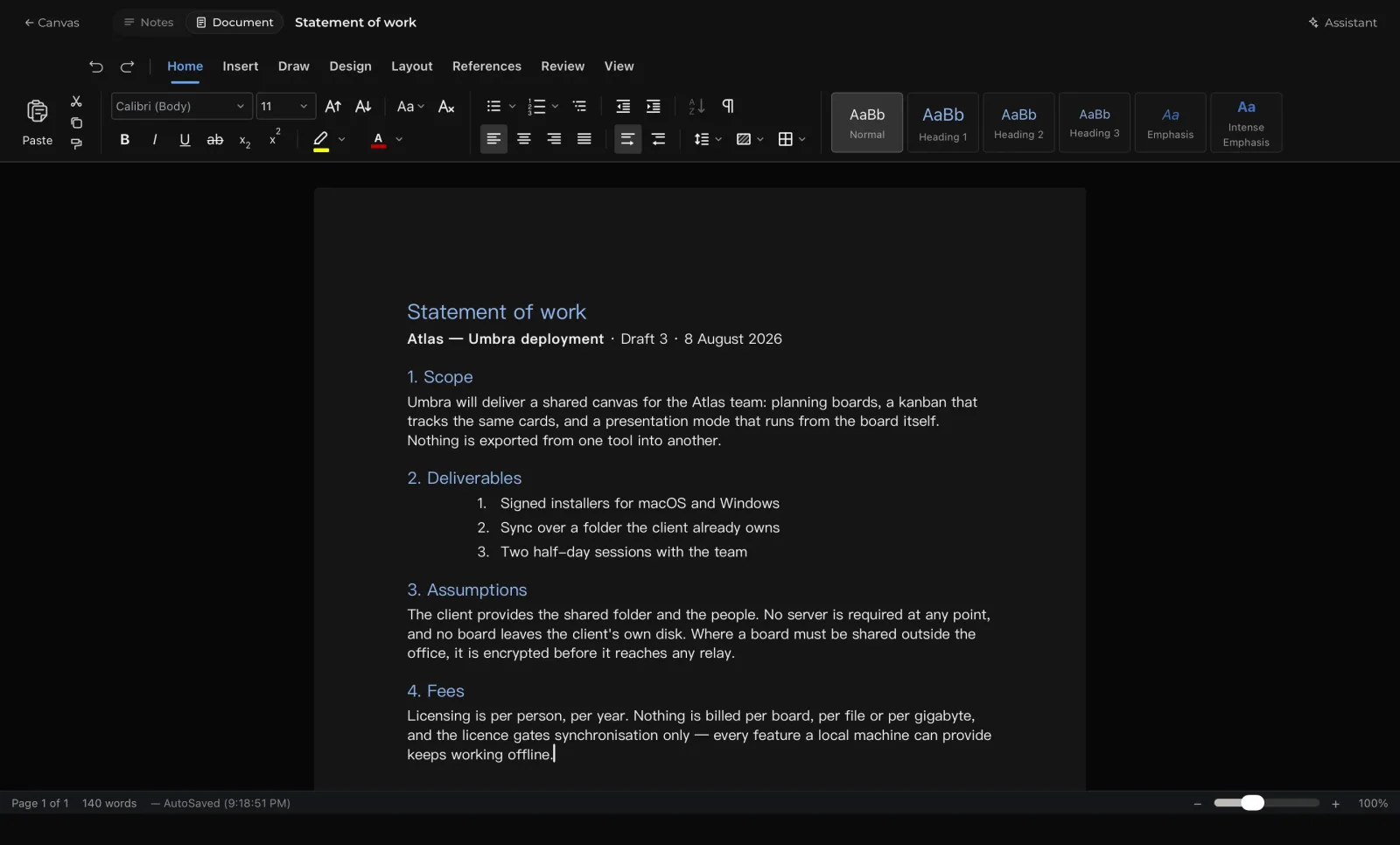Image resolution: width=1400 pixels, height=845 pixels.
Task: Apply the yellow text highlight color
Action: pos(321,140)
